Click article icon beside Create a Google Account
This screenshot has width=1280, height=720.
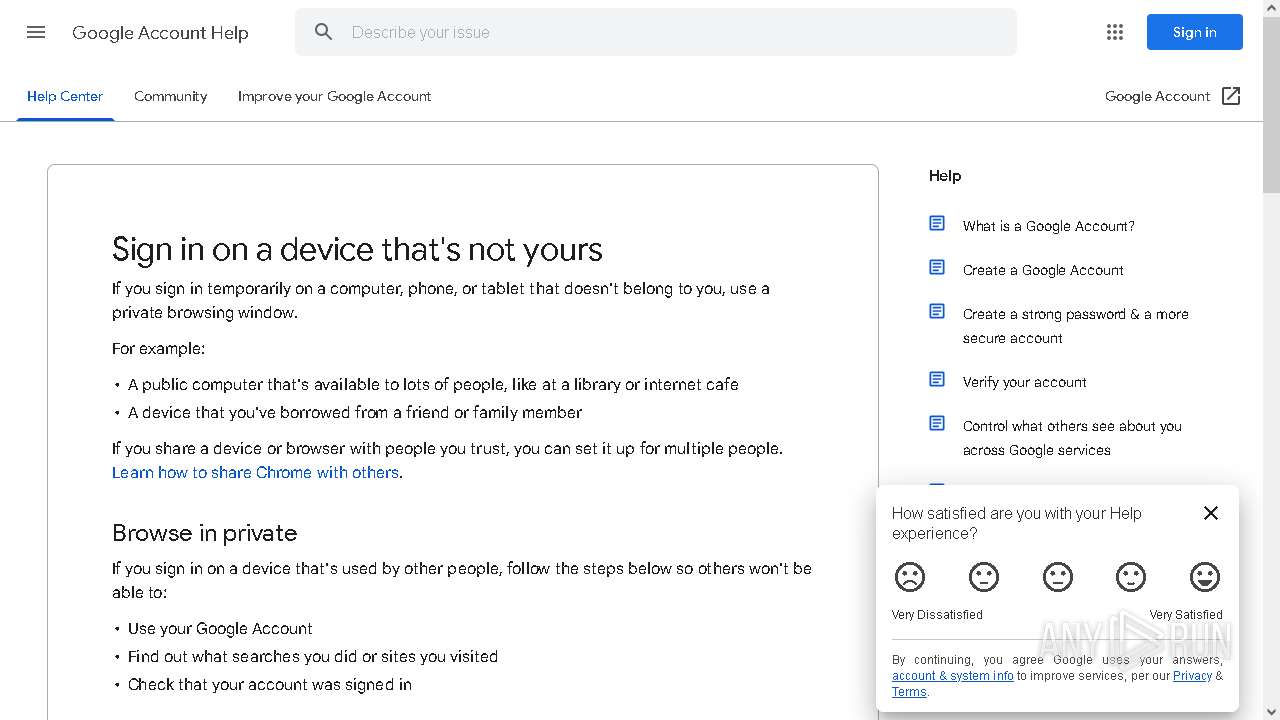tap(937, 267)
